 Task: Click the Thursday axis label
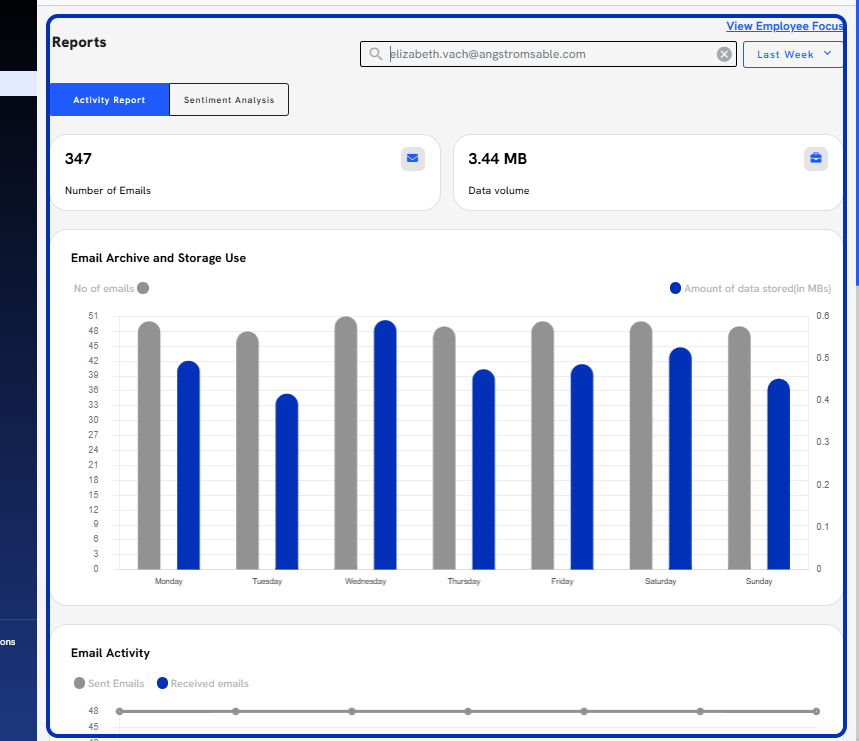464,581
